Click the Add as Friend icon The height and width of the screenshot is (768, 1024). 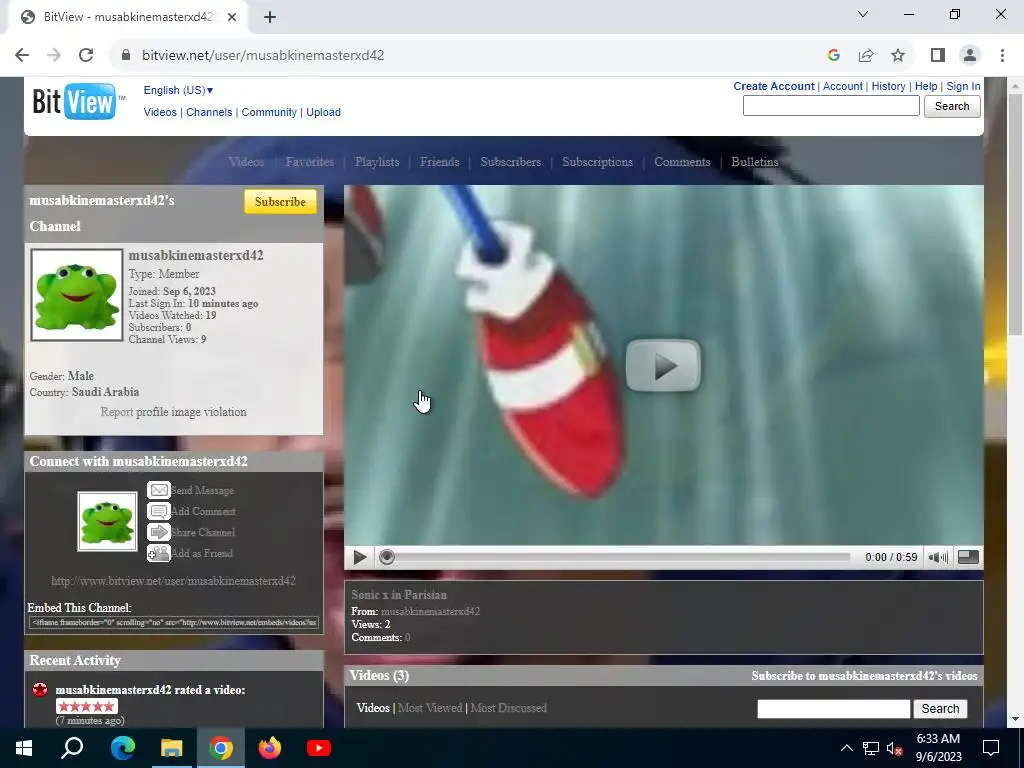click(x=159, y=553)
